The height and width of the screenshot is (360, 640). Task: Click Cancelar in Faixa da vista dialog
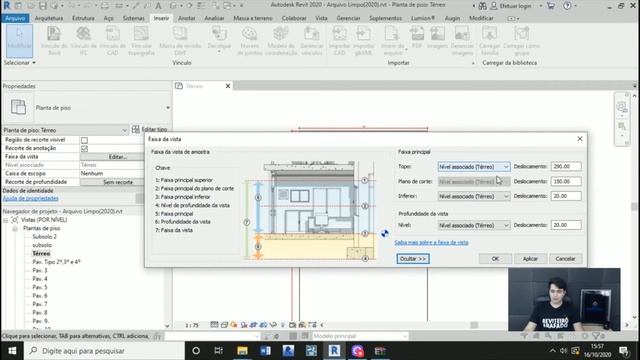[565, 259]
